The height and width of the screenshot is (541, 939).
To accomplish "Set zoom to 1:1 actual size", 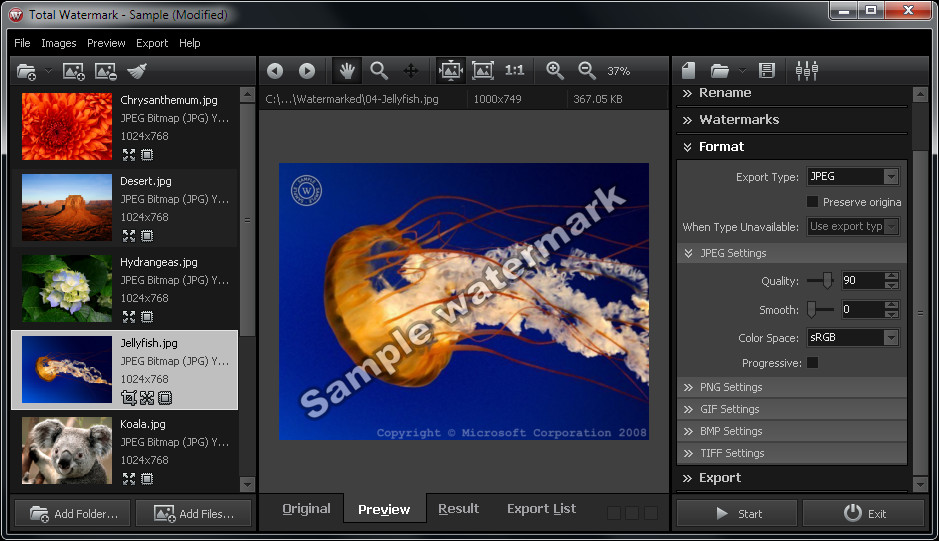I will [514, 71].
